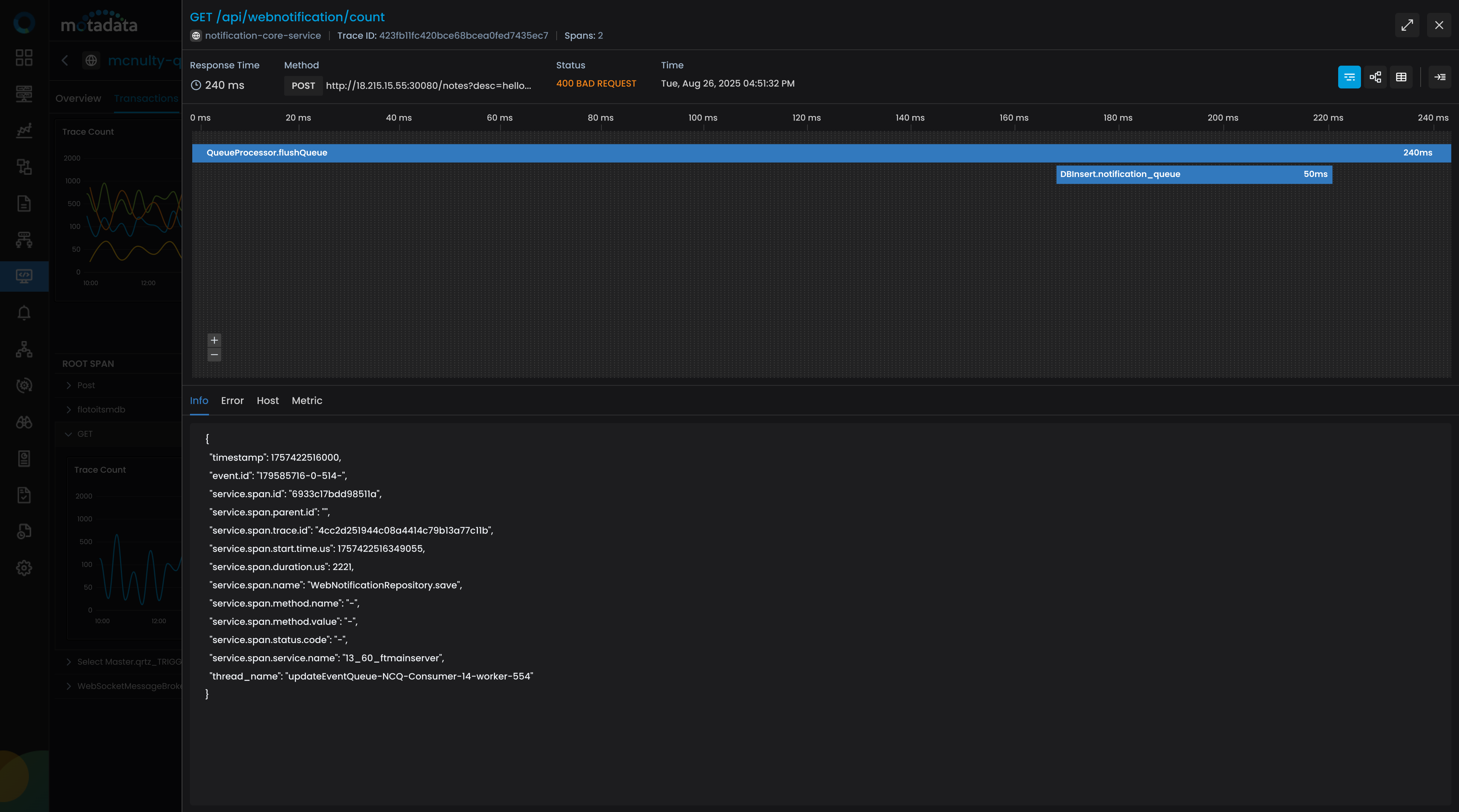This screenshot has height=812, width=1459.
Task: Switch to the table view icon
Action: [1400, 77]
